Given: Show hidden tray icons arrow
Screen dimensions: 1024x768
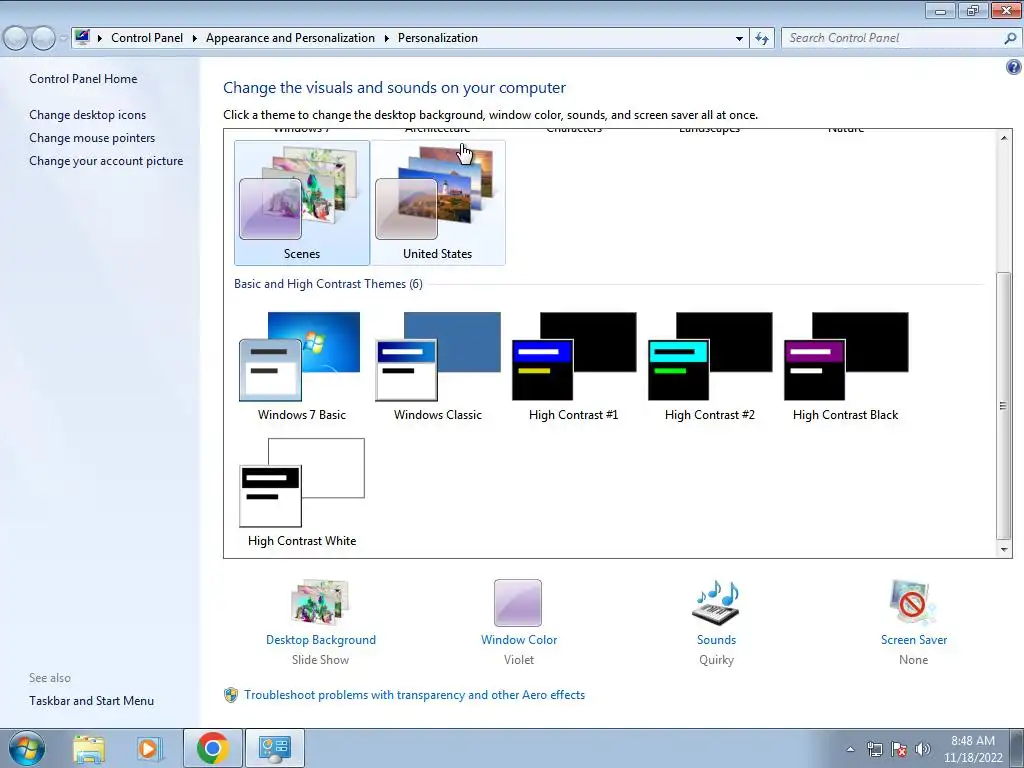Looking at the screenshot, I should point(850,749).
